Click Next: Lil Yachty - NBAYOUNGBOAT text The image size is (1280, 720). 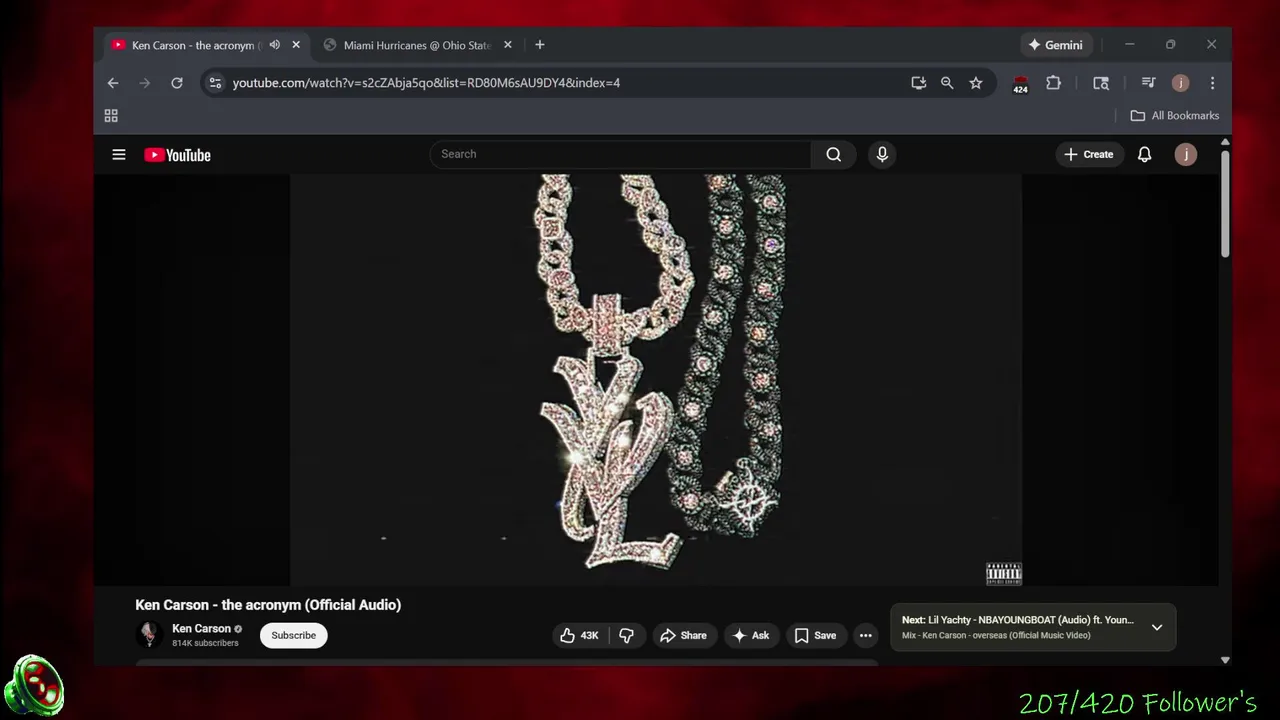(x=1018, y=620)
